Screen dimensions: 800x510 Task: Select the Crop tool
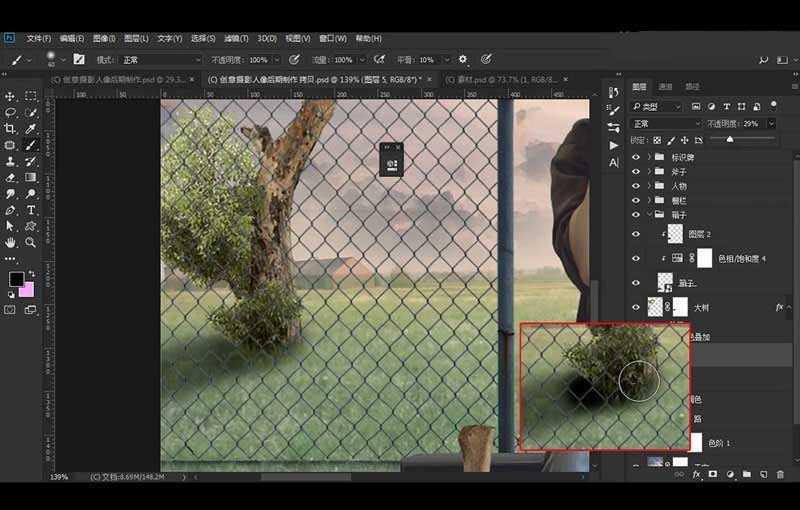(x=11, y=129)
